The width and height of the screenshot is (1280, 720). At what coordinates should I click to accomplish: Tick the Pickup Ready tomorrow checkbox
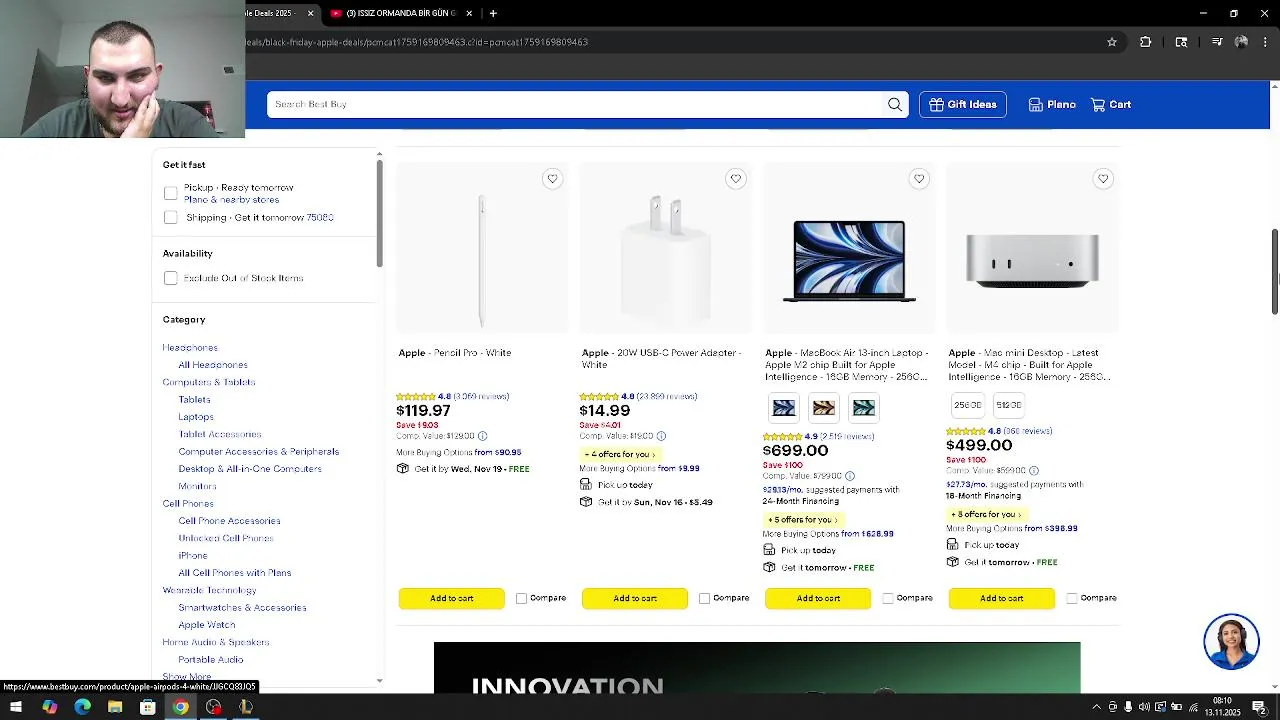(x=170, y=193)
